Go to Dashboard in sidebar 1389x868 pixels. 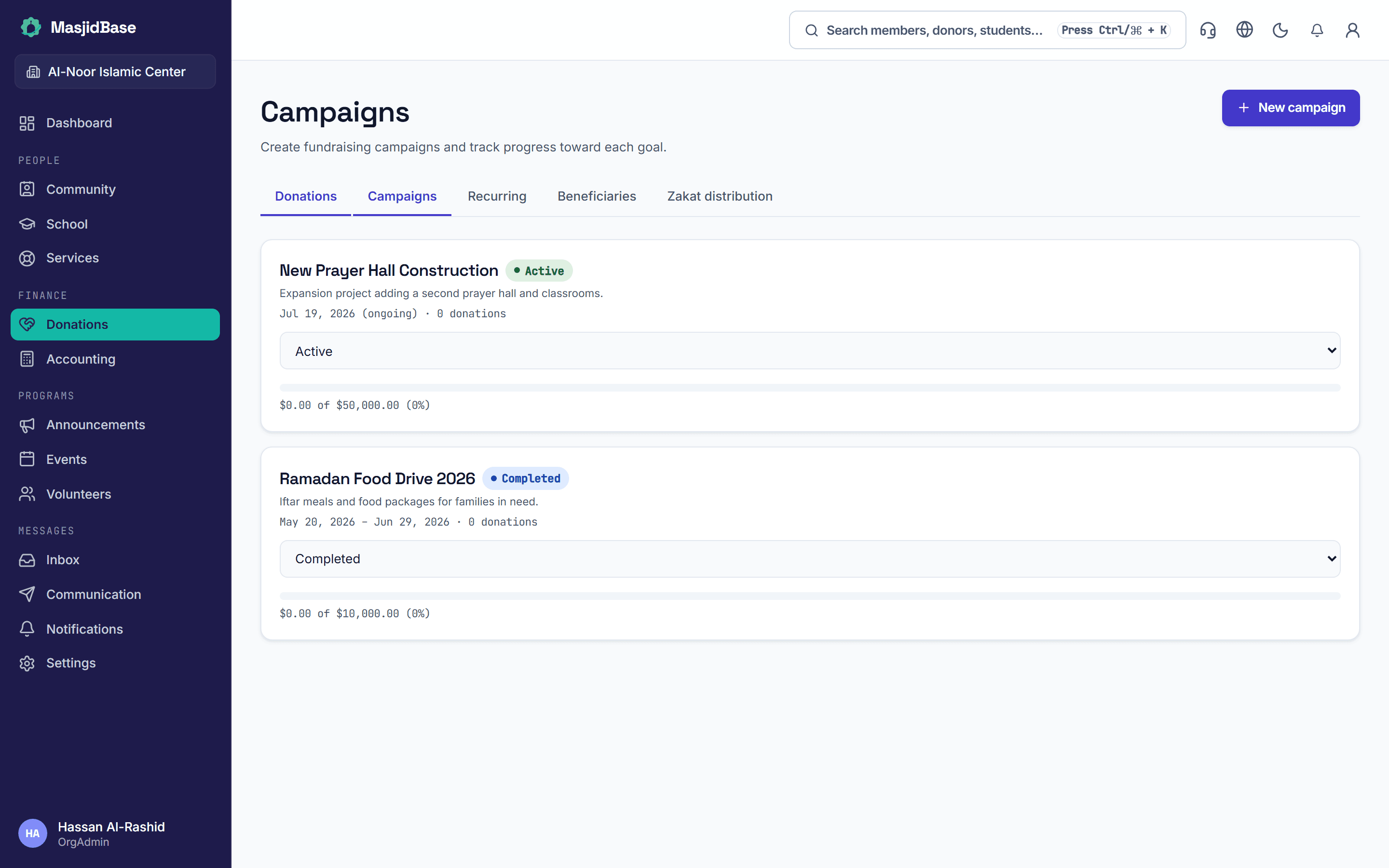pos(115,123)
